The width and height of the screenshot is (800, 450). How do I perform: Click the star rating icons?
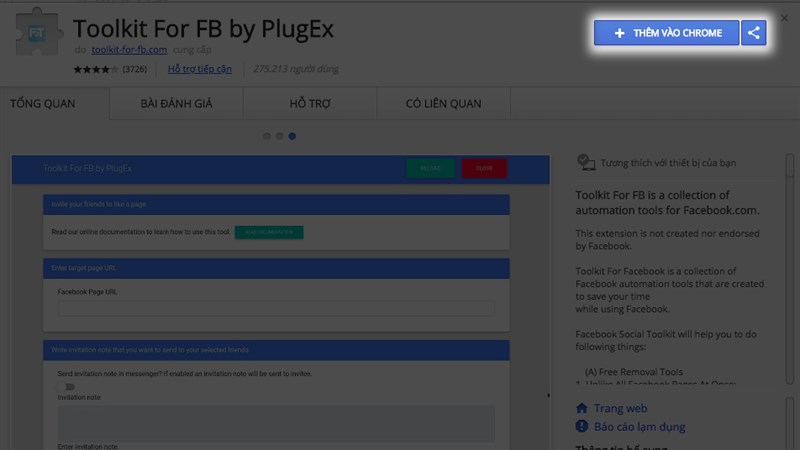(x=95, y=69)
